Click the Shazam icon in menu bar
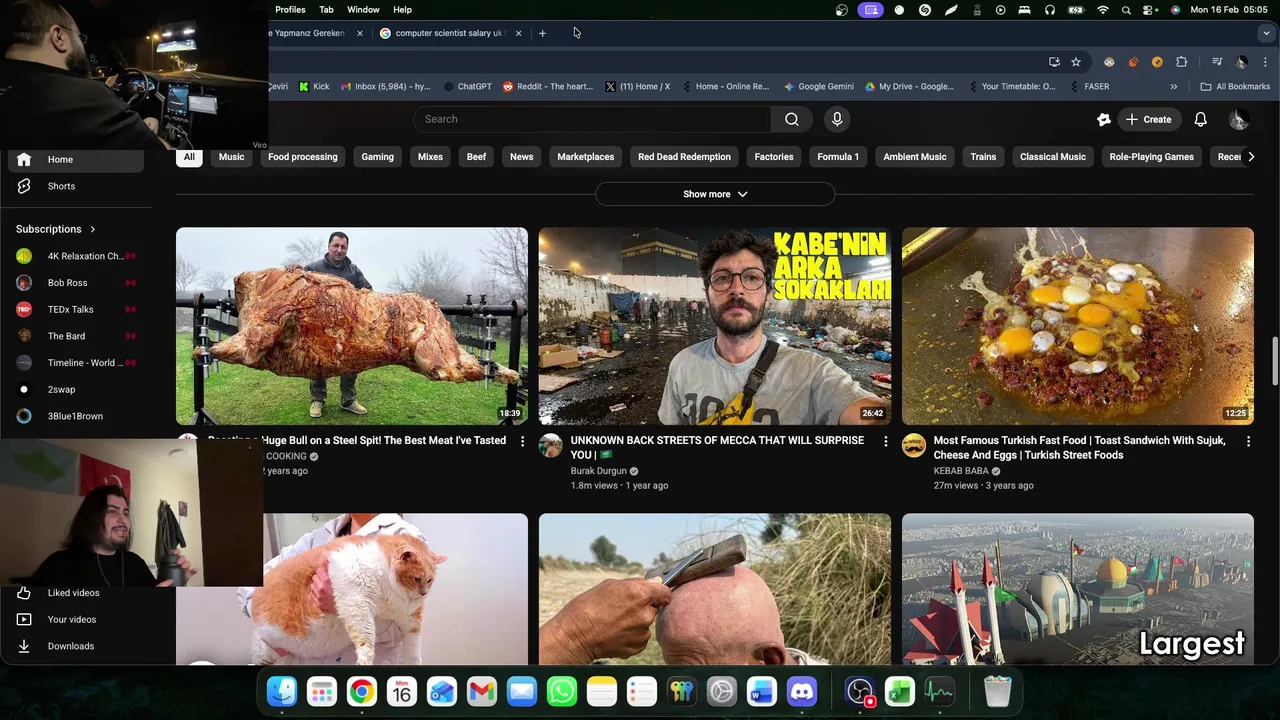The width and height of the screenshot is (1280, 720). [925, 10]
